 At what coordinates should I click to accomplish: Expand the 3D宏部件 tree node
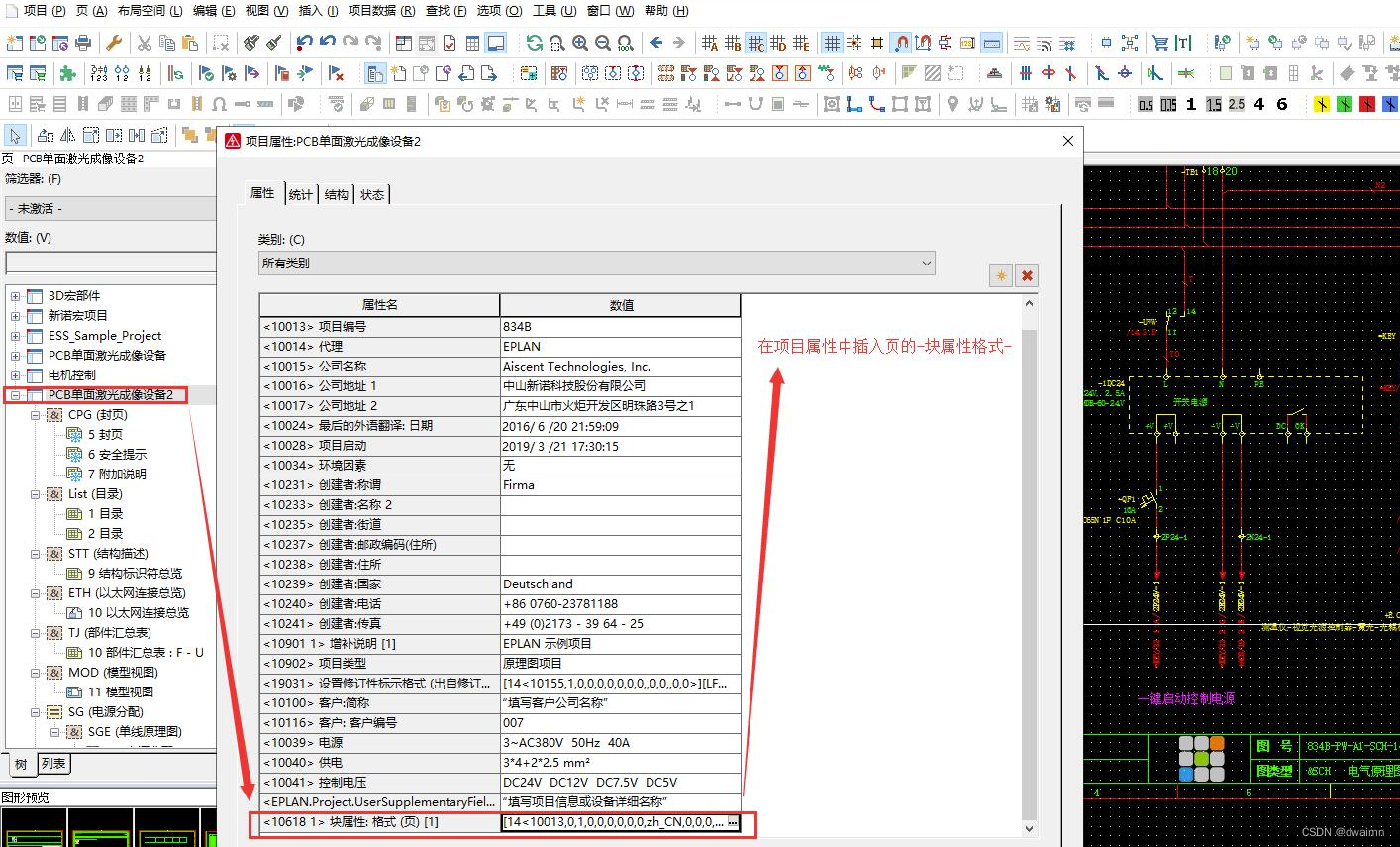[x=16, y=295]
